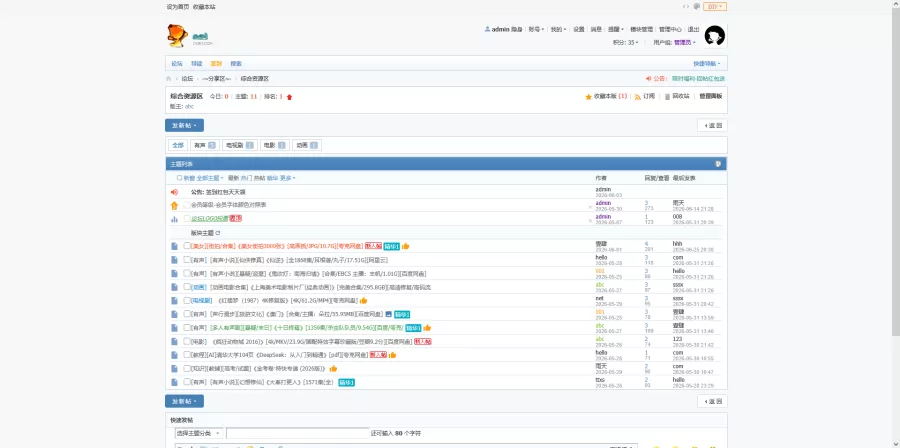Click the user avatar in the header
The image size is (900, 448).
pyautogui.click(x=715, y=36)
